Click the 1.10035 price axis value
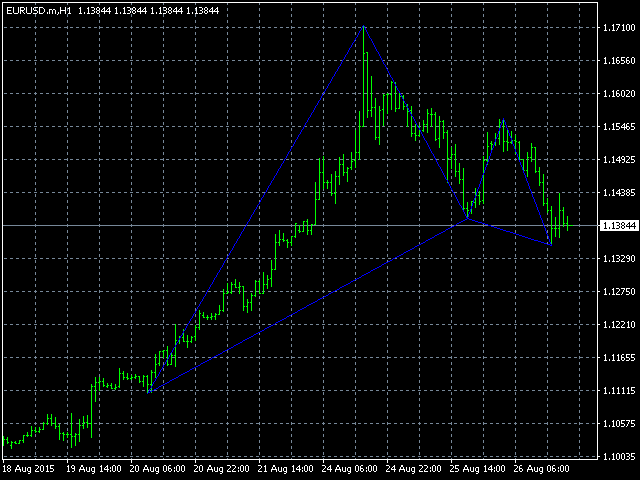The image size is (640, 480). (x=619, y=457)
